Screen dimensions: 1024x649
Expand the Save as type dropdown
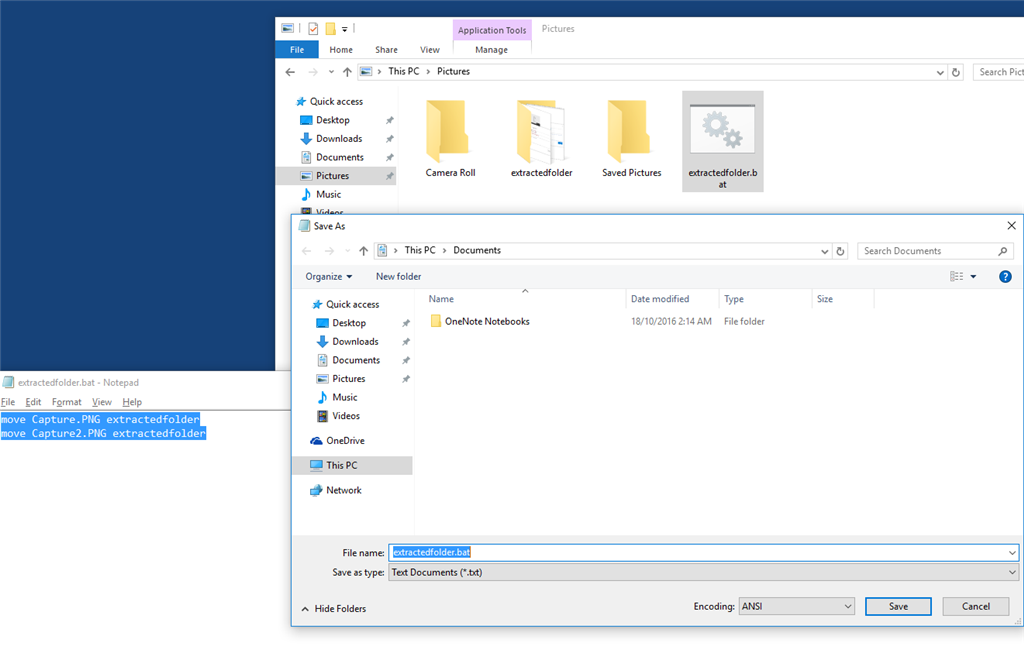1012,573
